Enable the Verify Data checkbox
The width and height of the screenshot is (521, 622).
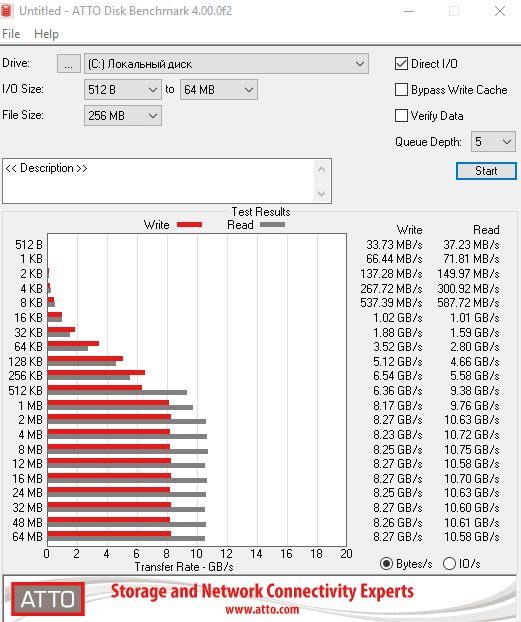401,116
